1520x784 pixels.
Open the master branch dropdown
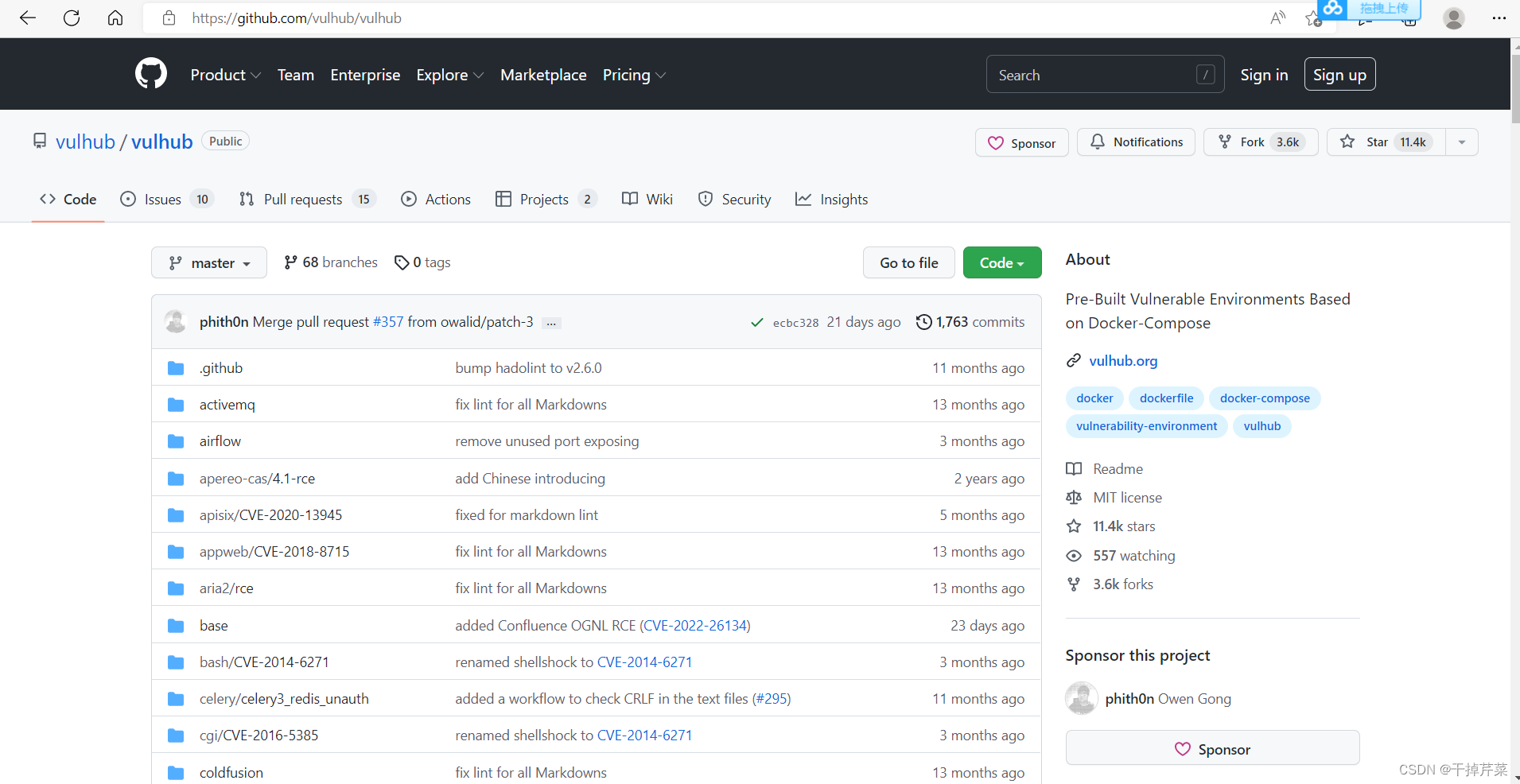click(208, 262)
